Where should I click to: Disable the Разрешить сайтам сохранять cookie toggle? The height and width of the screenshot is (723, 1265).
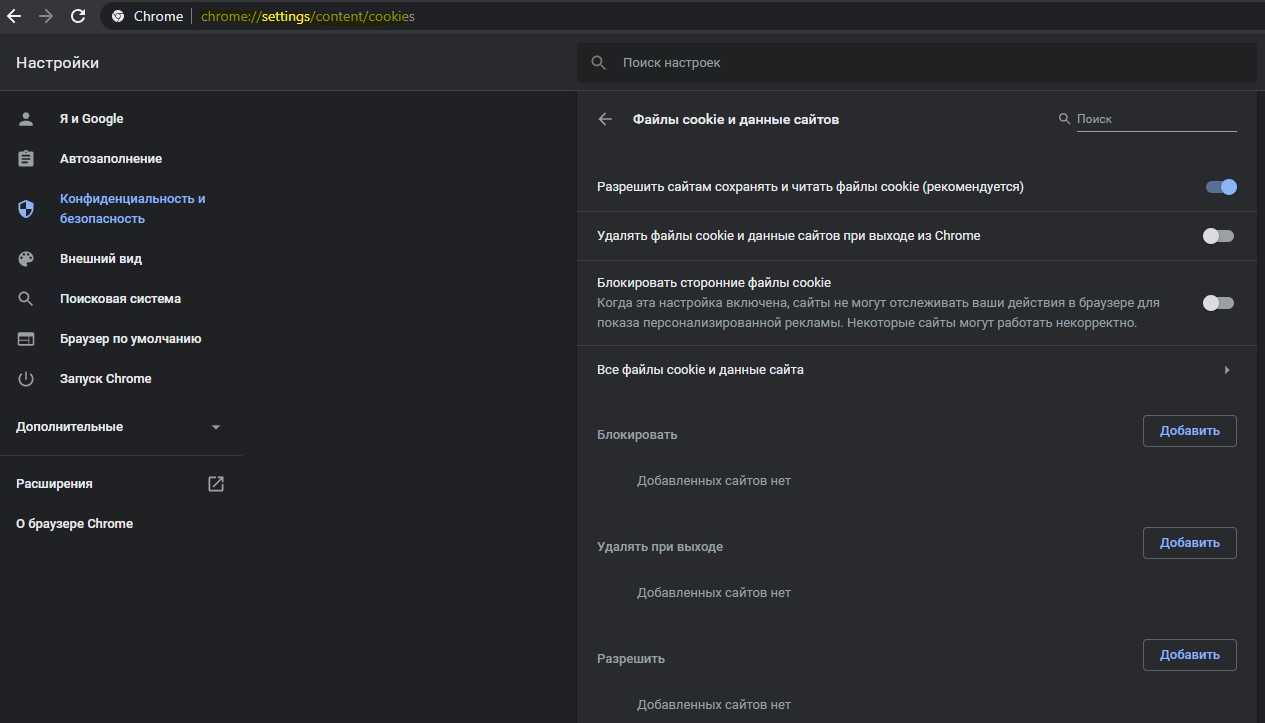(1220, 187)
